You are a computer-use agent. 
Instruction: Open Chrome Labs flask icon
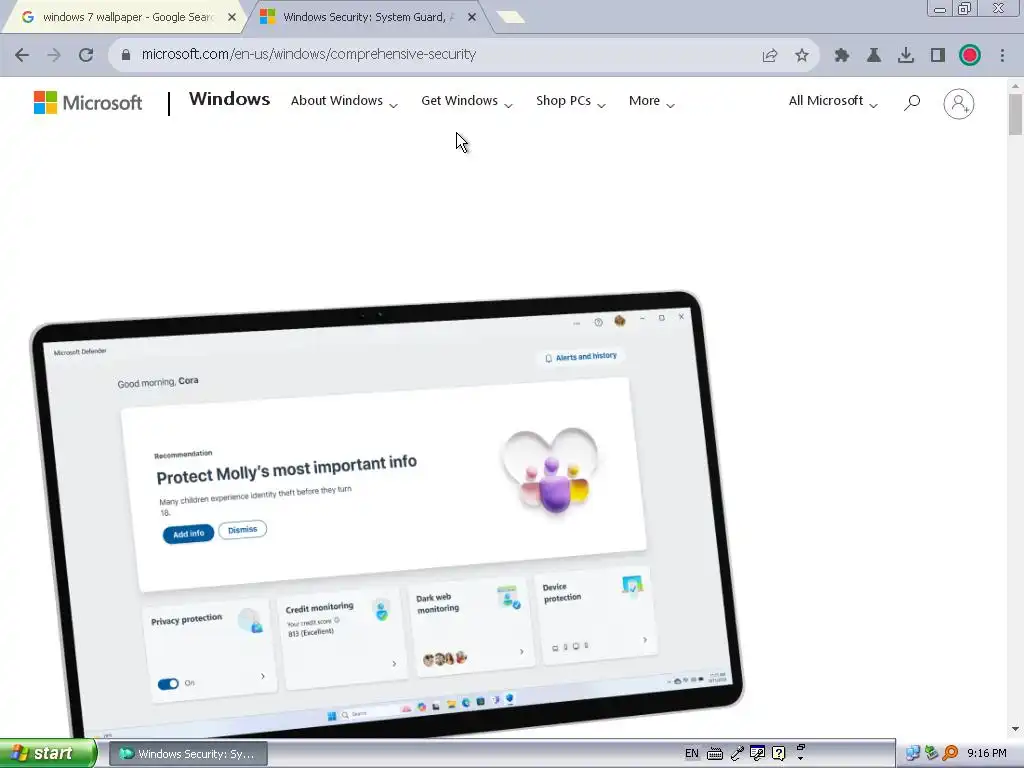(x=874, y=56)
